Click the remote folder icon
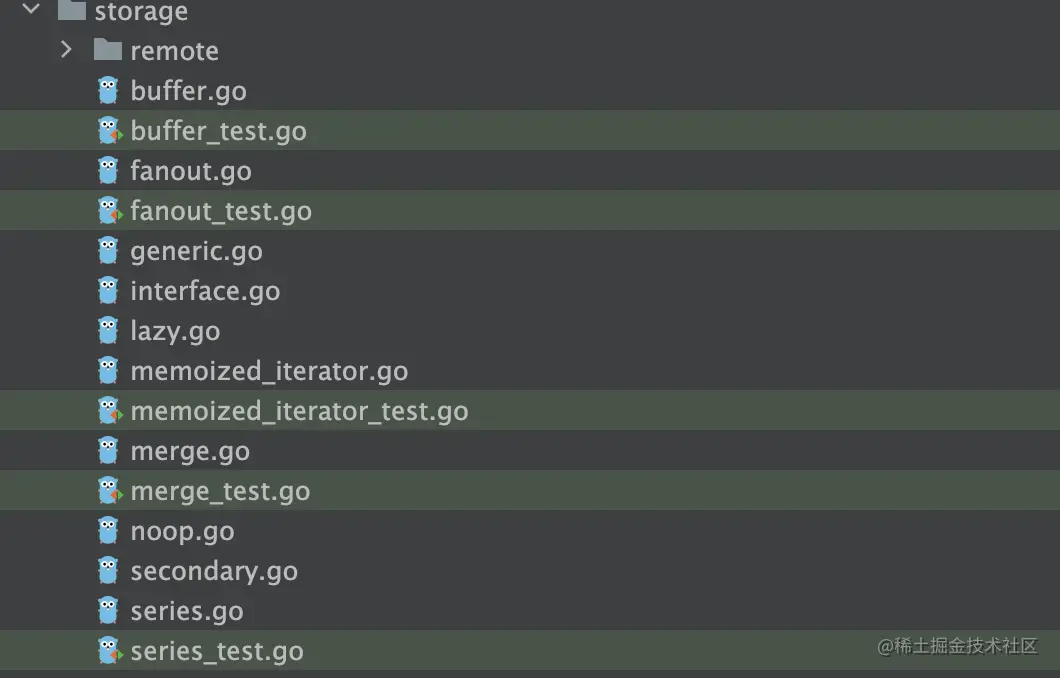This screenshot has height=678, width=1060. point(108,49)
